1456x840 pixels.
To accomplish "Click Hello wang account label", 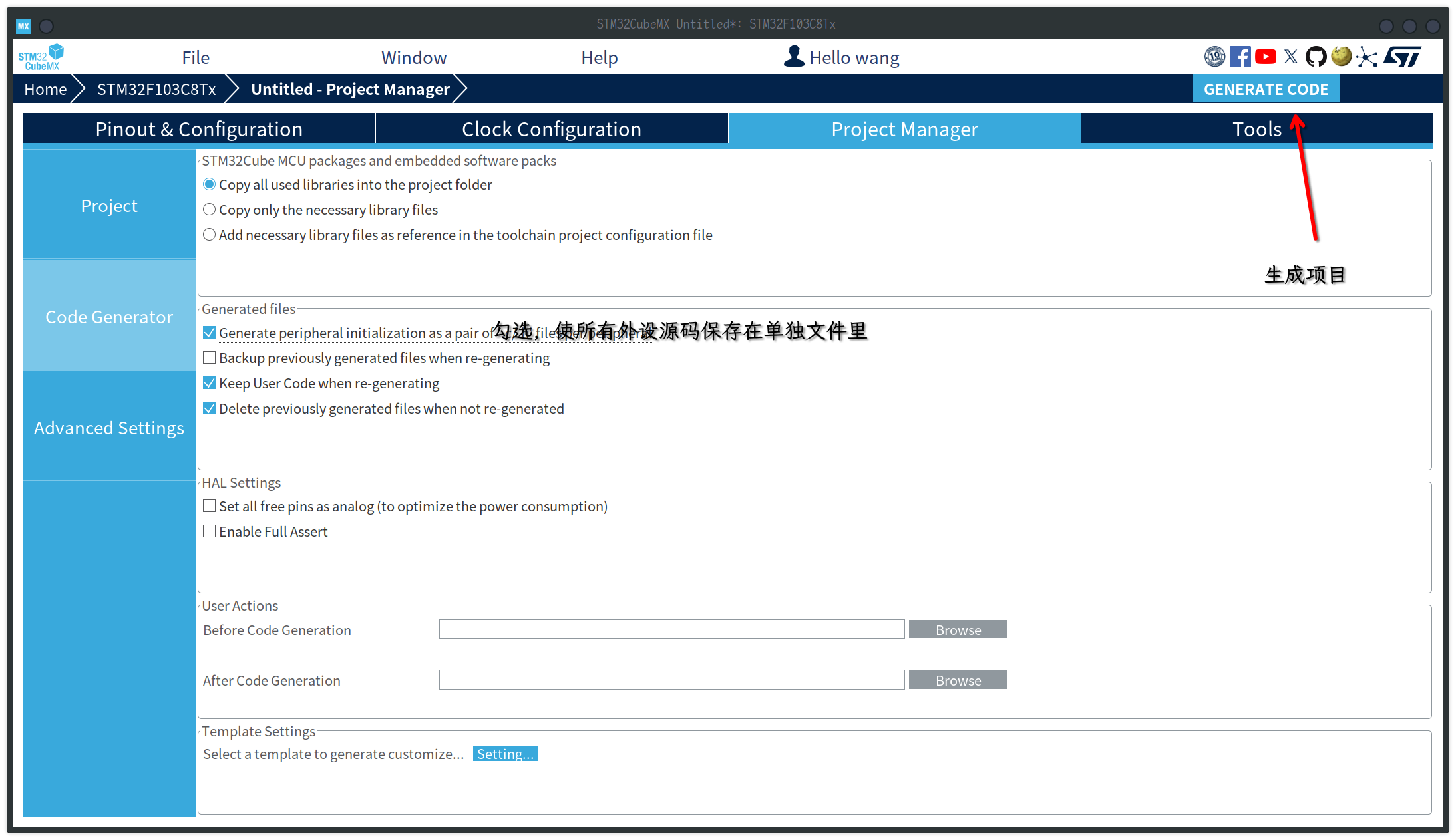I will pos(854,58).
